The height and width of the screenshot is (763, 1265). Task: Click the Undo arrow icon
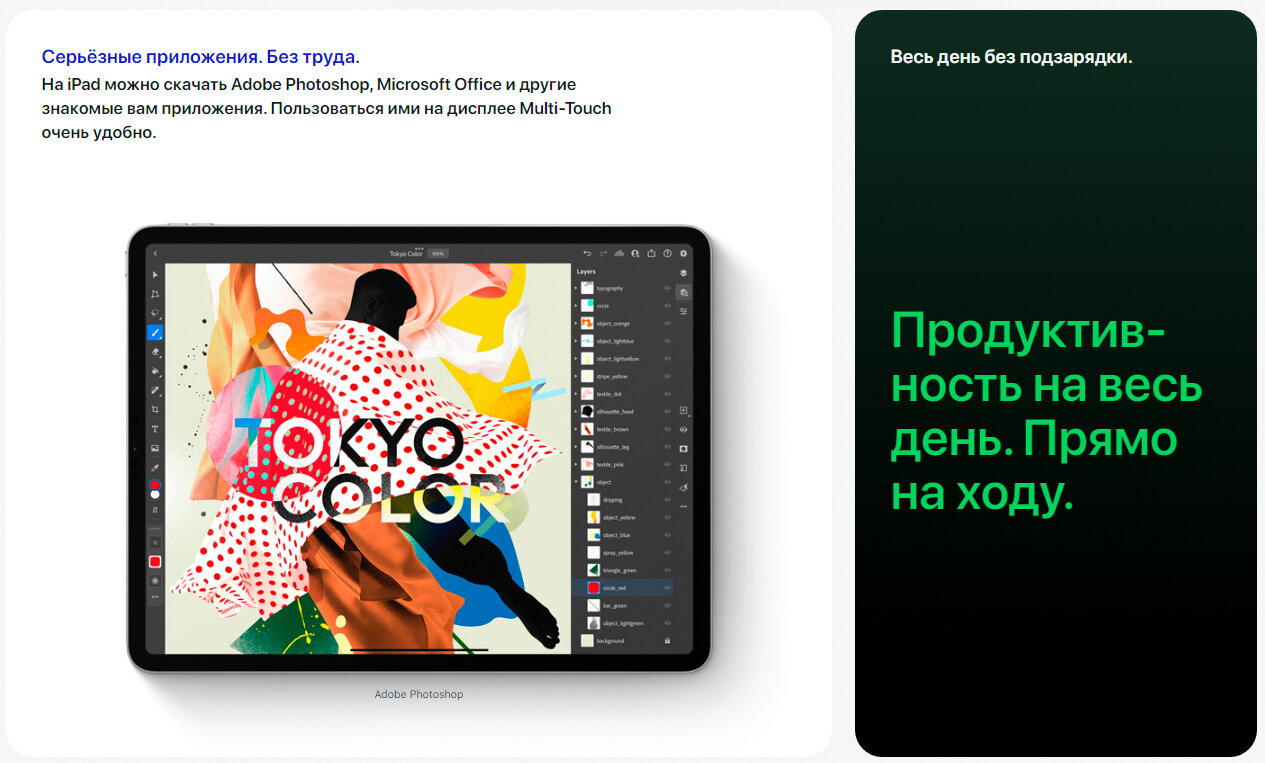click(x=587, y=253)
